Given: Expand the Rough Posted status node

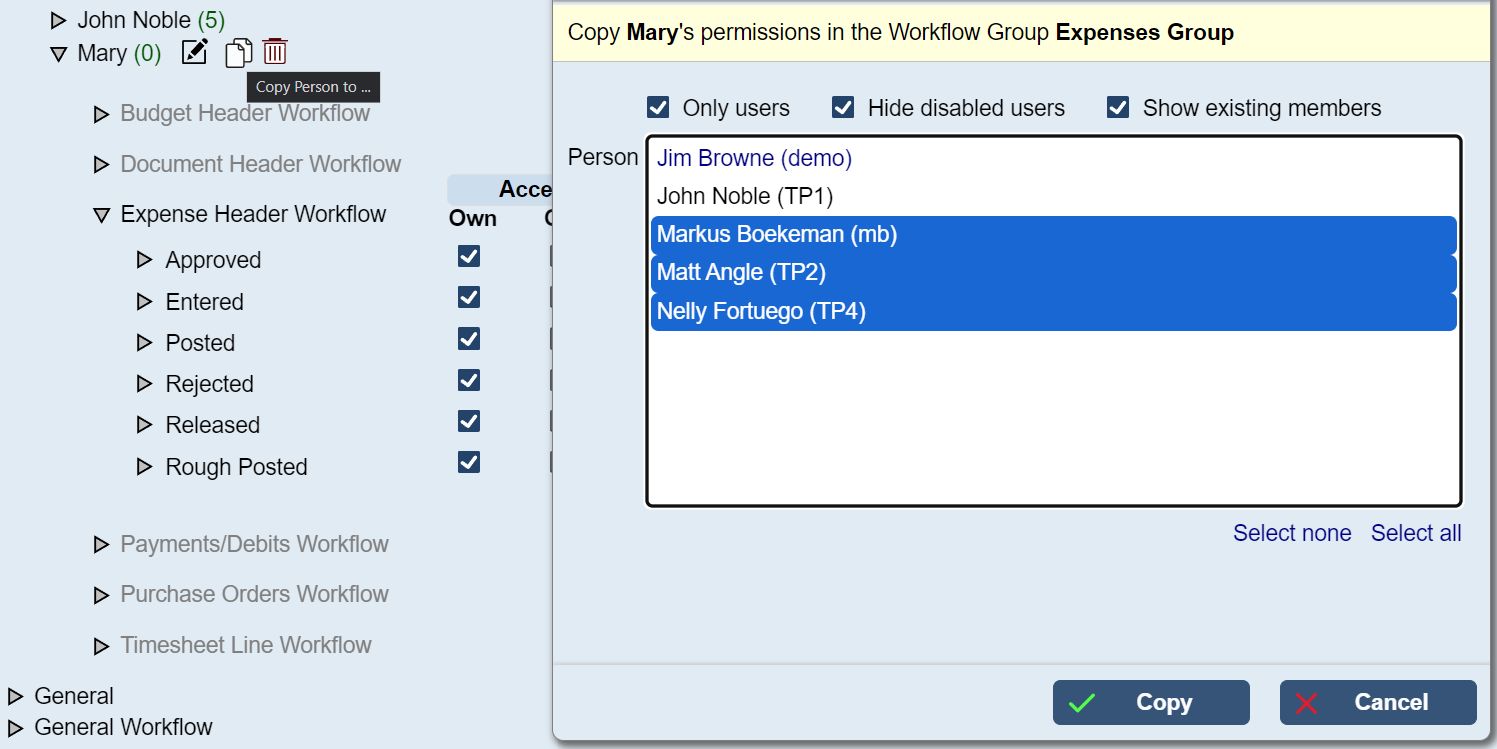Looking at the screenshot, I should (144, 467).
